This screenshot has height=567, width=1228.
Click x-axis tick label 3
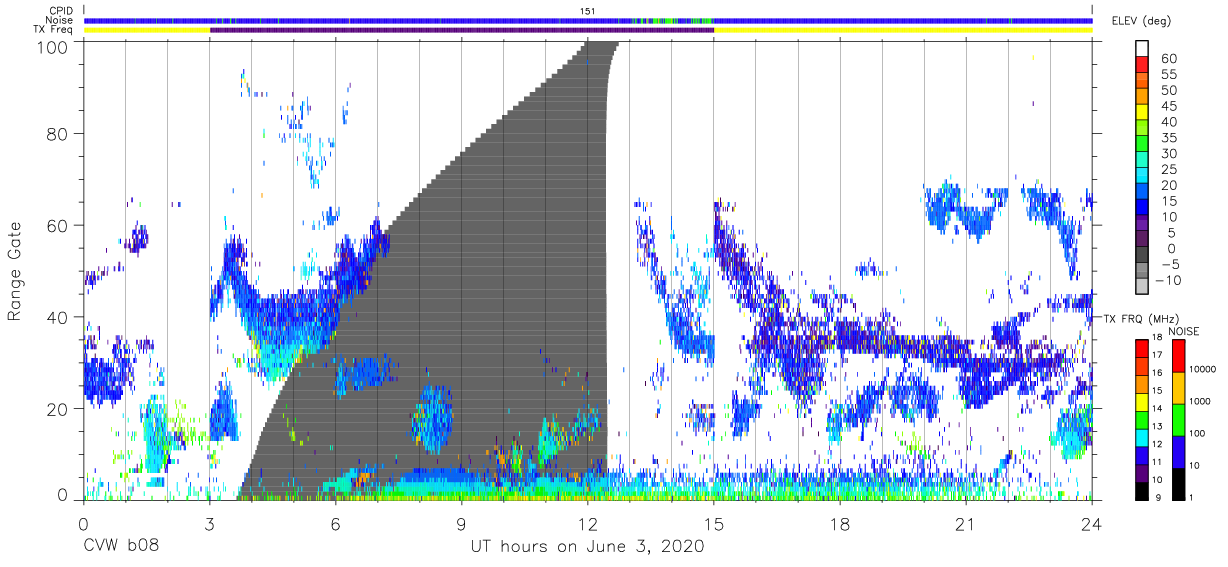click(x=210, y=523)
